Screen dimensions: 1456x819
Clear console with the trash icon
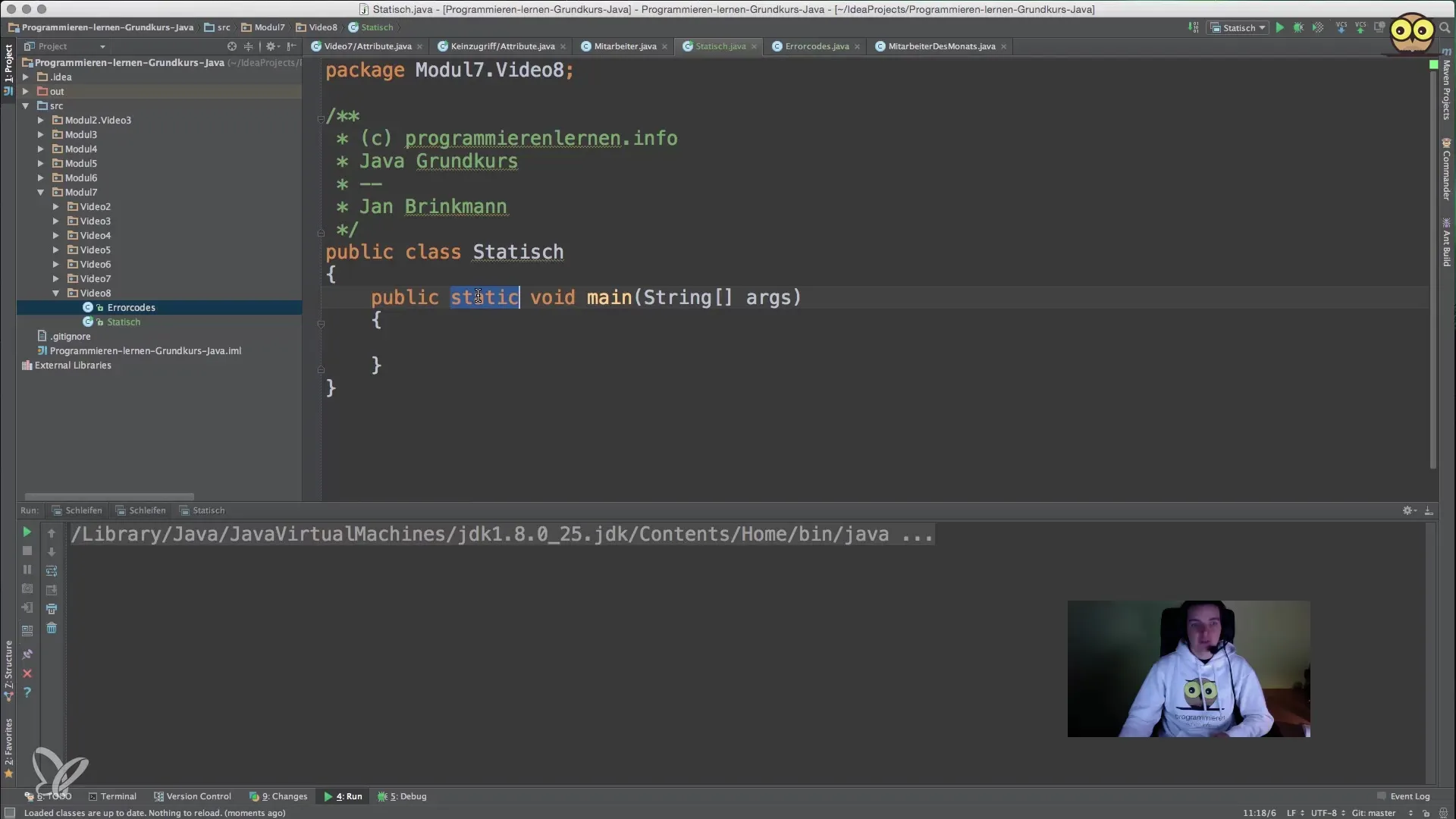pos(52,628)
